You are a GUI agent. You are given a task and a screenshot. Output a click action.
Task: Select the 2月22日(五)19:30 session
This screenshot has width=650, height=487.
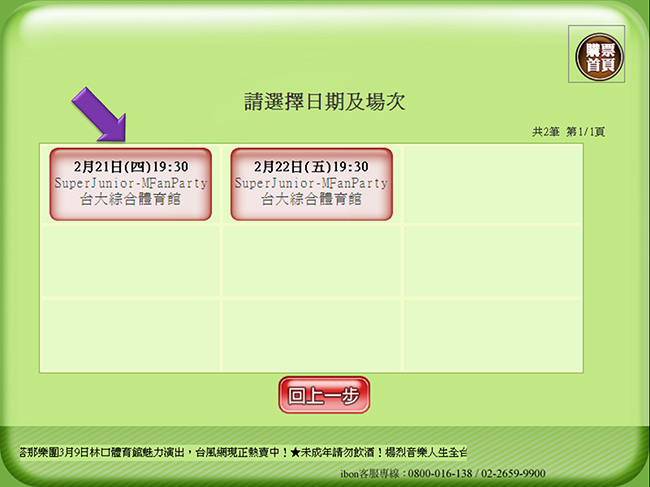311,184
